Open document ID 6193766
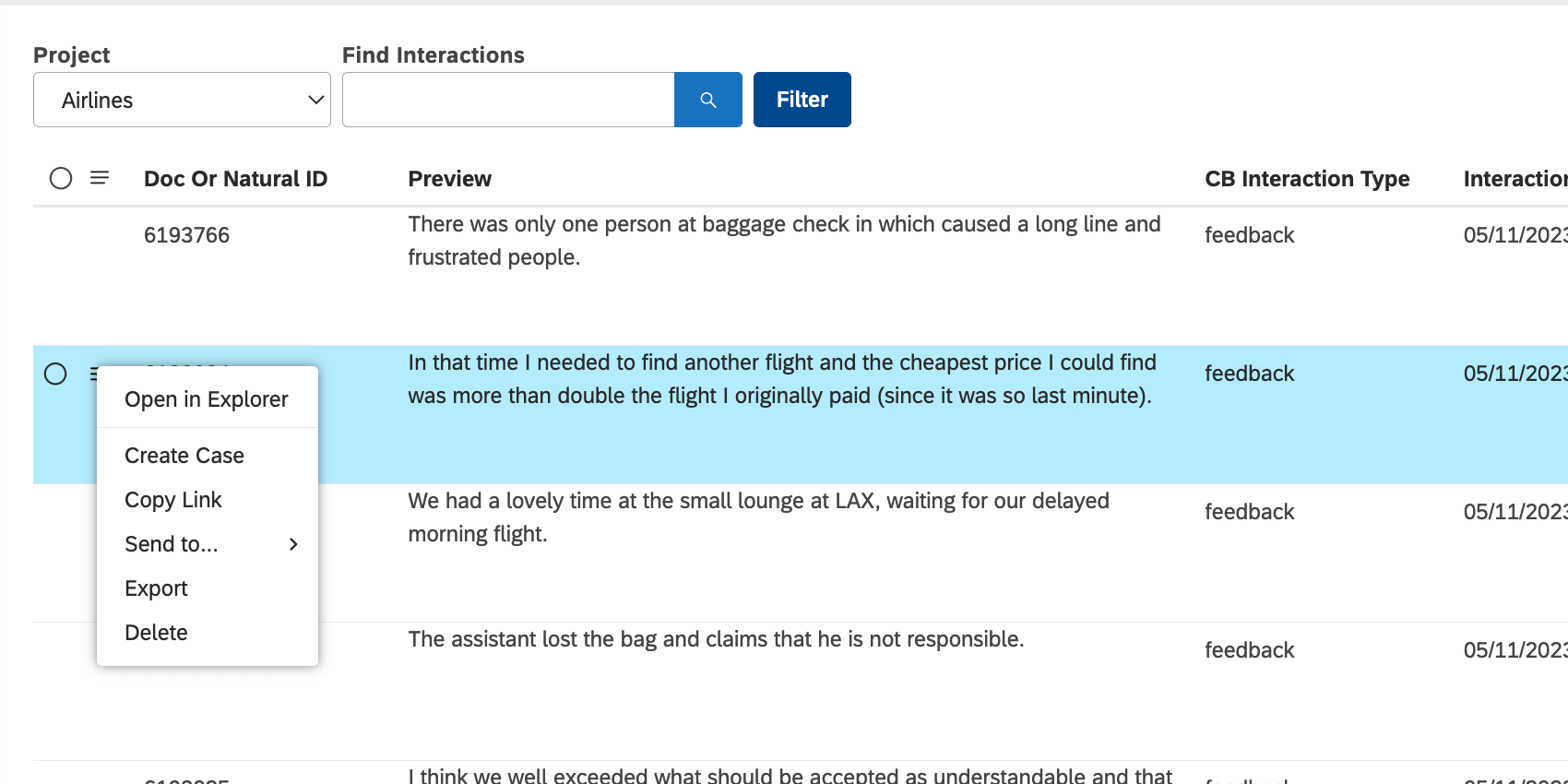1568x784 pixels. click(x=186, y=235)
